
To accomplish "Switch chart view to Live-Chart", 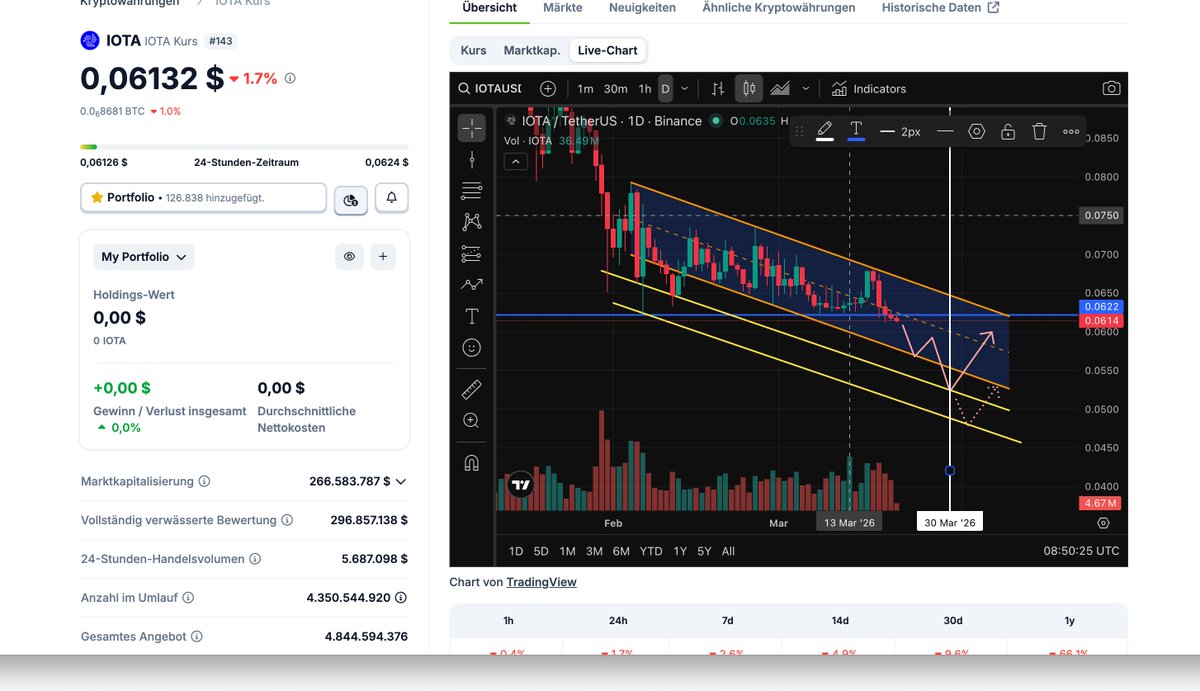I will click(x=608, y=50).
